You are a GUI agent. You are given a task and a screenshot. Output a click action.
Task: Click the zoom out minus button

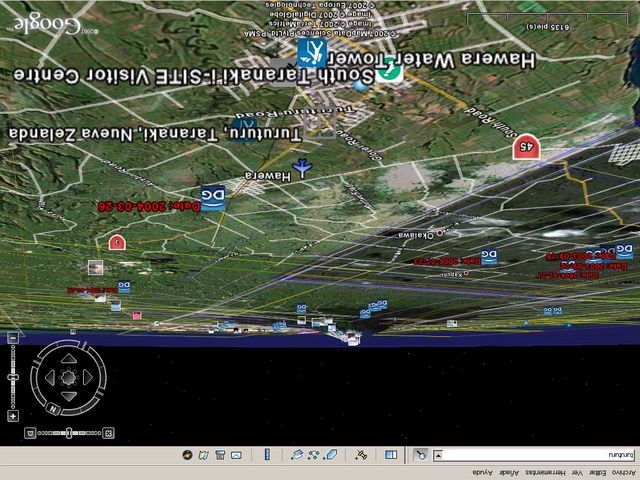(13, 338)
